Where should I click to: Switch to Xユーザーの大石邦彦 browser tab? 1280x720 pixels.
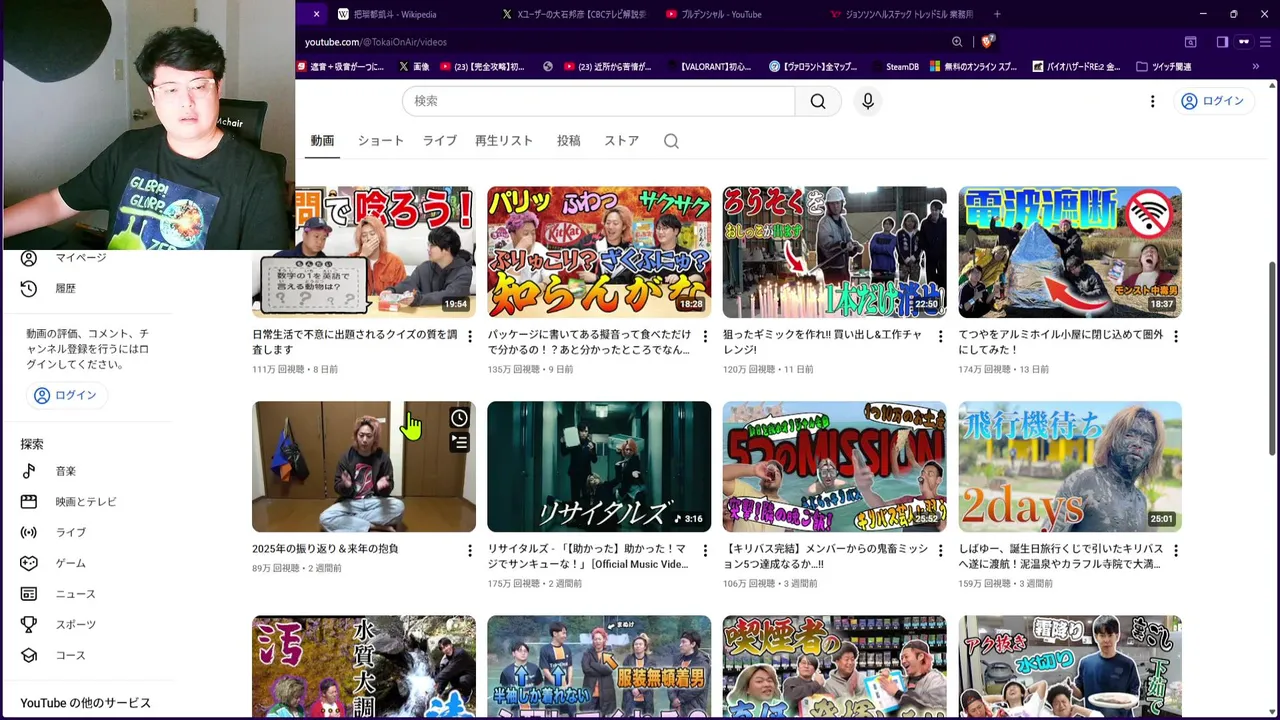pos(573,14)
